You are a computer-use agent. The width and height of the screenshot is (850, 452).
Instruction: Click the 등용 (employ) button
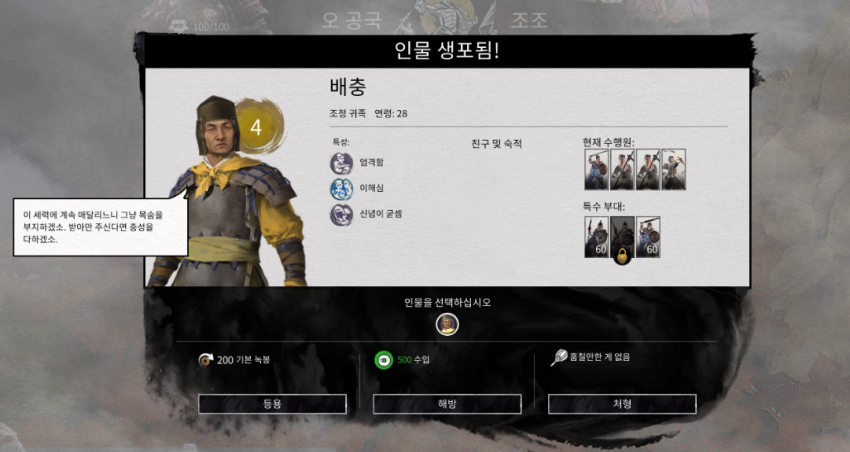click(x=272, y=404)
